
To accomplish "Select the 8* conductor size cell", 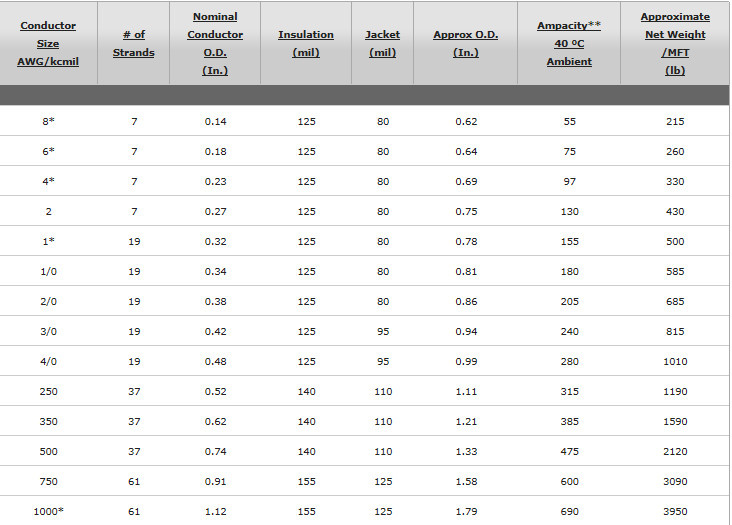I will tap(49, 121).
